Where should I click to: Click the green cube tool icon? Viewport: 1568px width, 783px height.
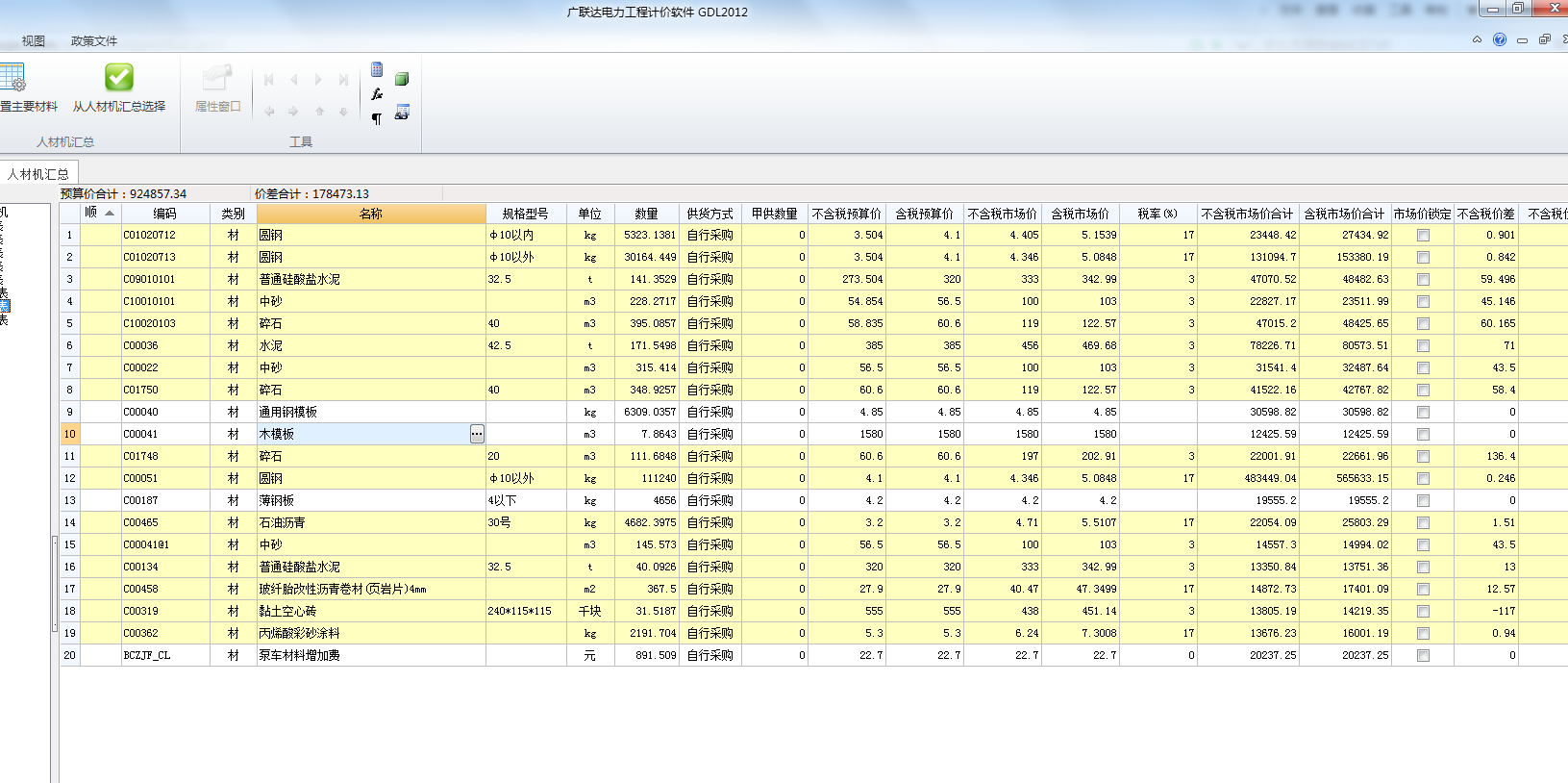[402, 79]
